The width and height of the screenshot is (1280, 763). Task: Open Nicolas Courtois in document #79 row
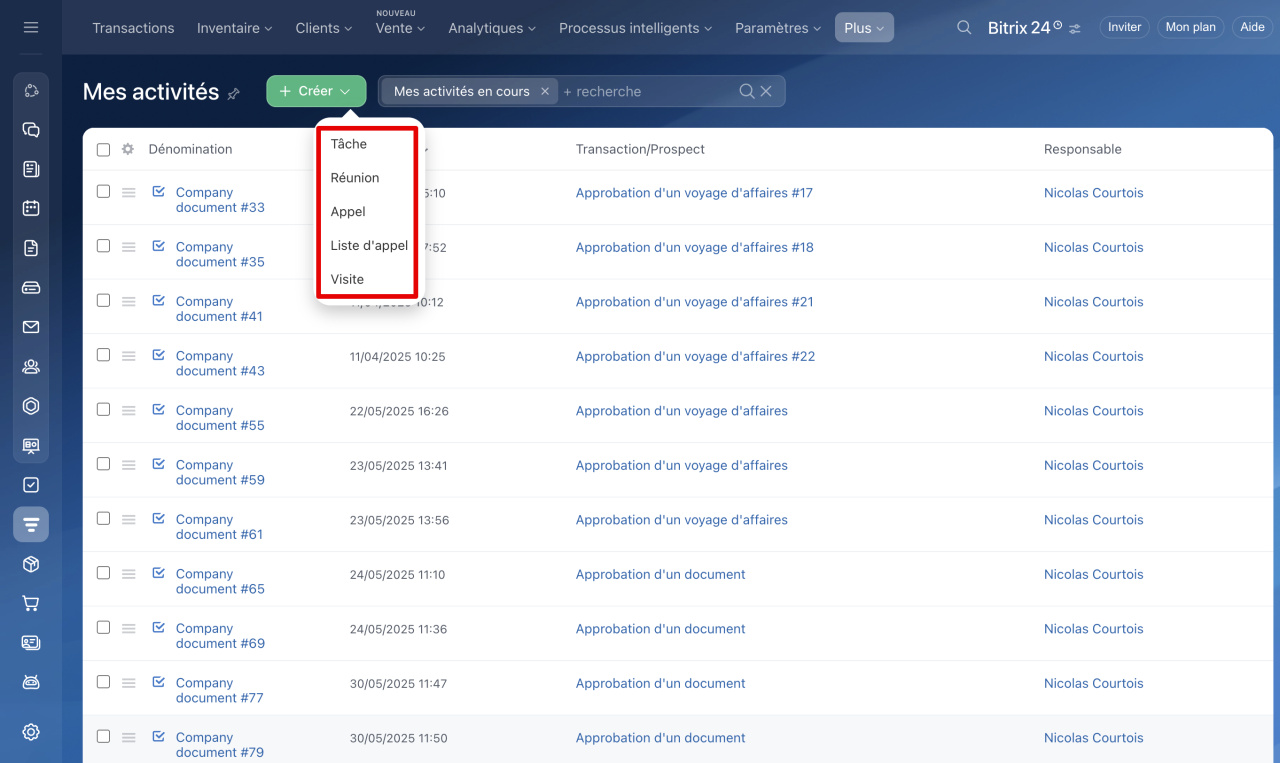1093,738
